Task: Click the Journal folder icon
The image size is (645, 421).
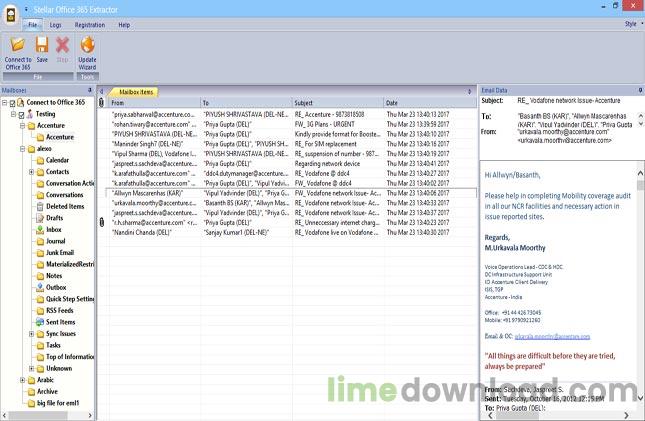Action: (40, 241)
